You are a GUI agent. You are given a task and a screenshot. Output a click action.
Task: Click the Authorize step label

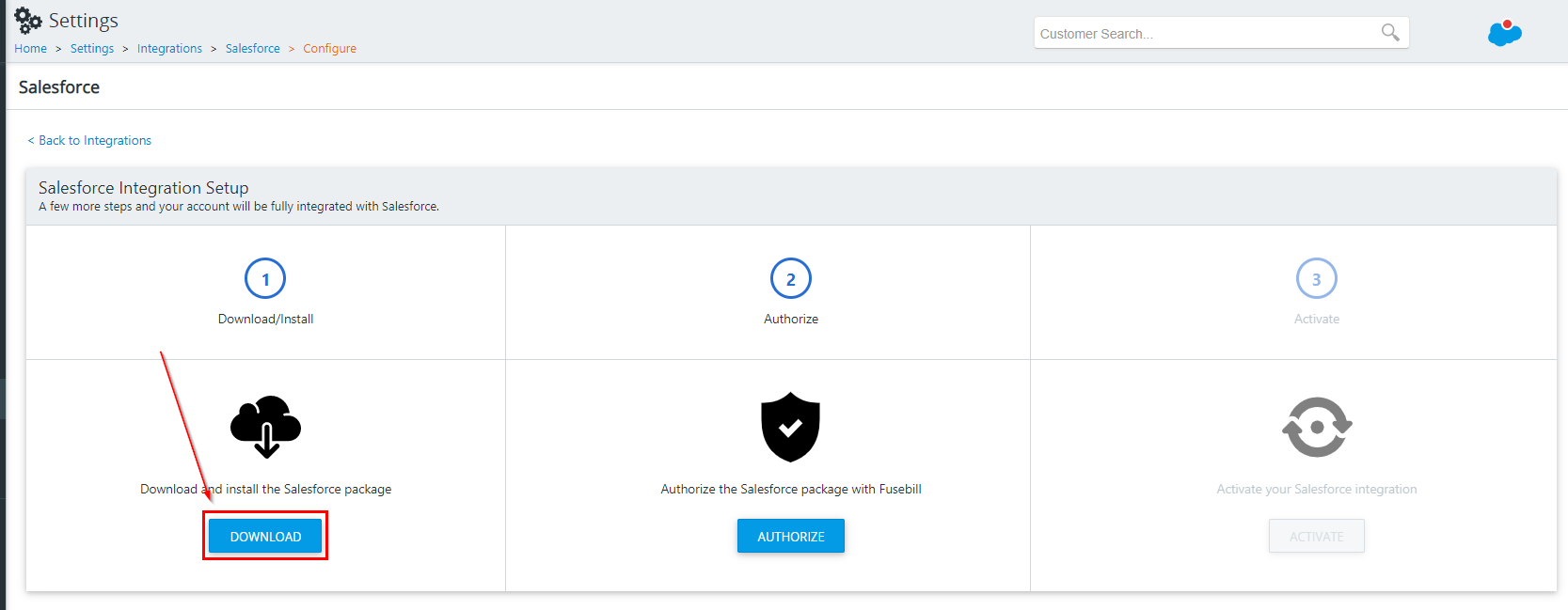791,320
